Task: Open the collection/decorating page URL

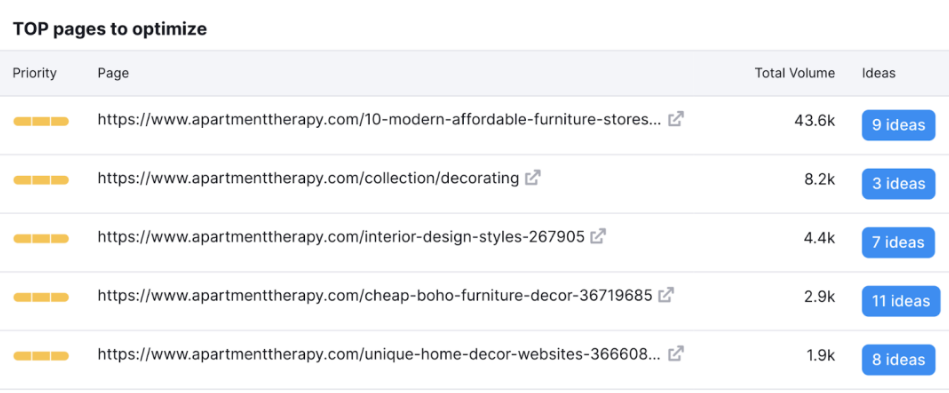Action: pos(308,178)
